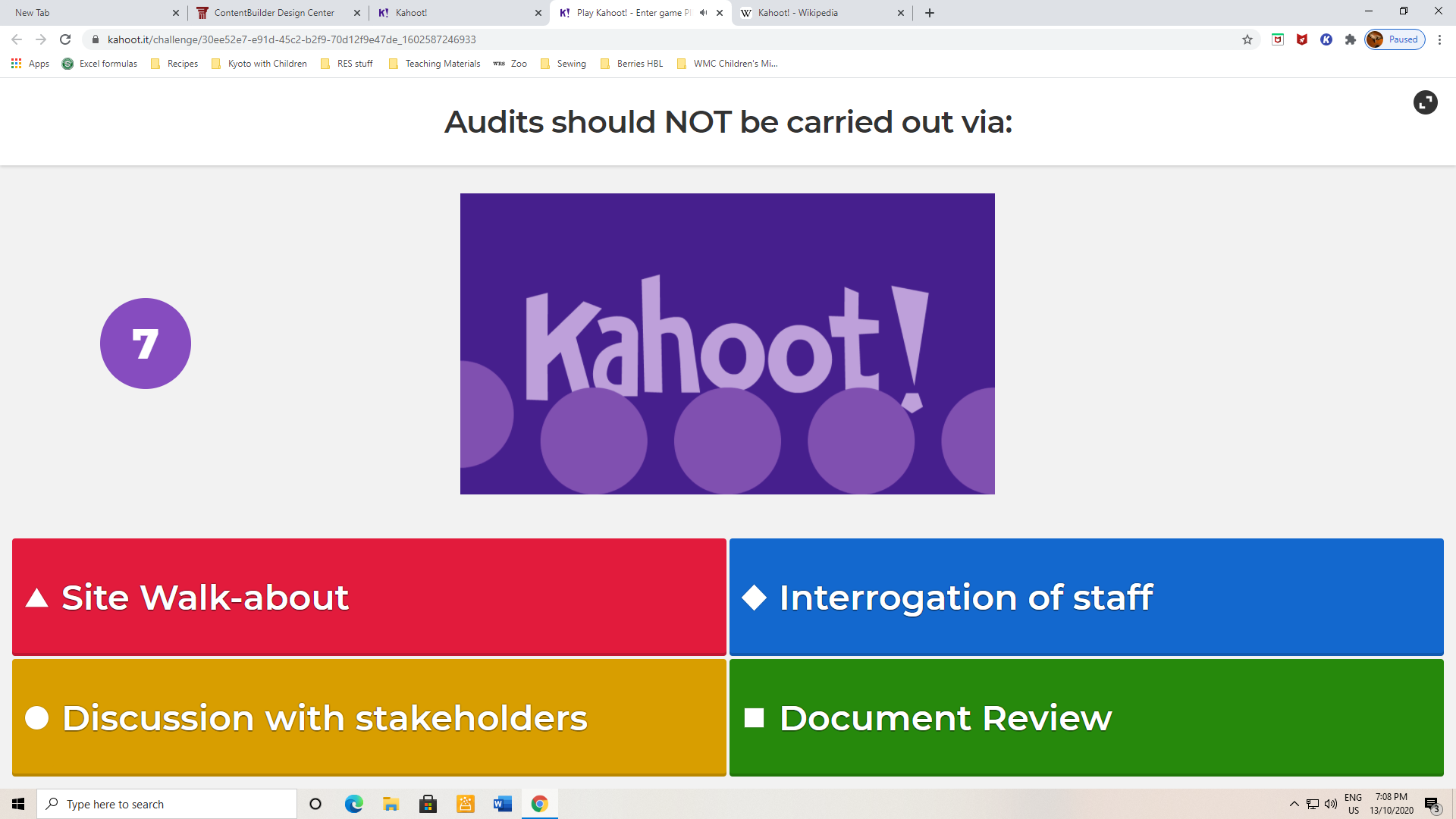Open the Word app on taskbar
This screenshot has height=819, width=1456.
coord(502,804)
